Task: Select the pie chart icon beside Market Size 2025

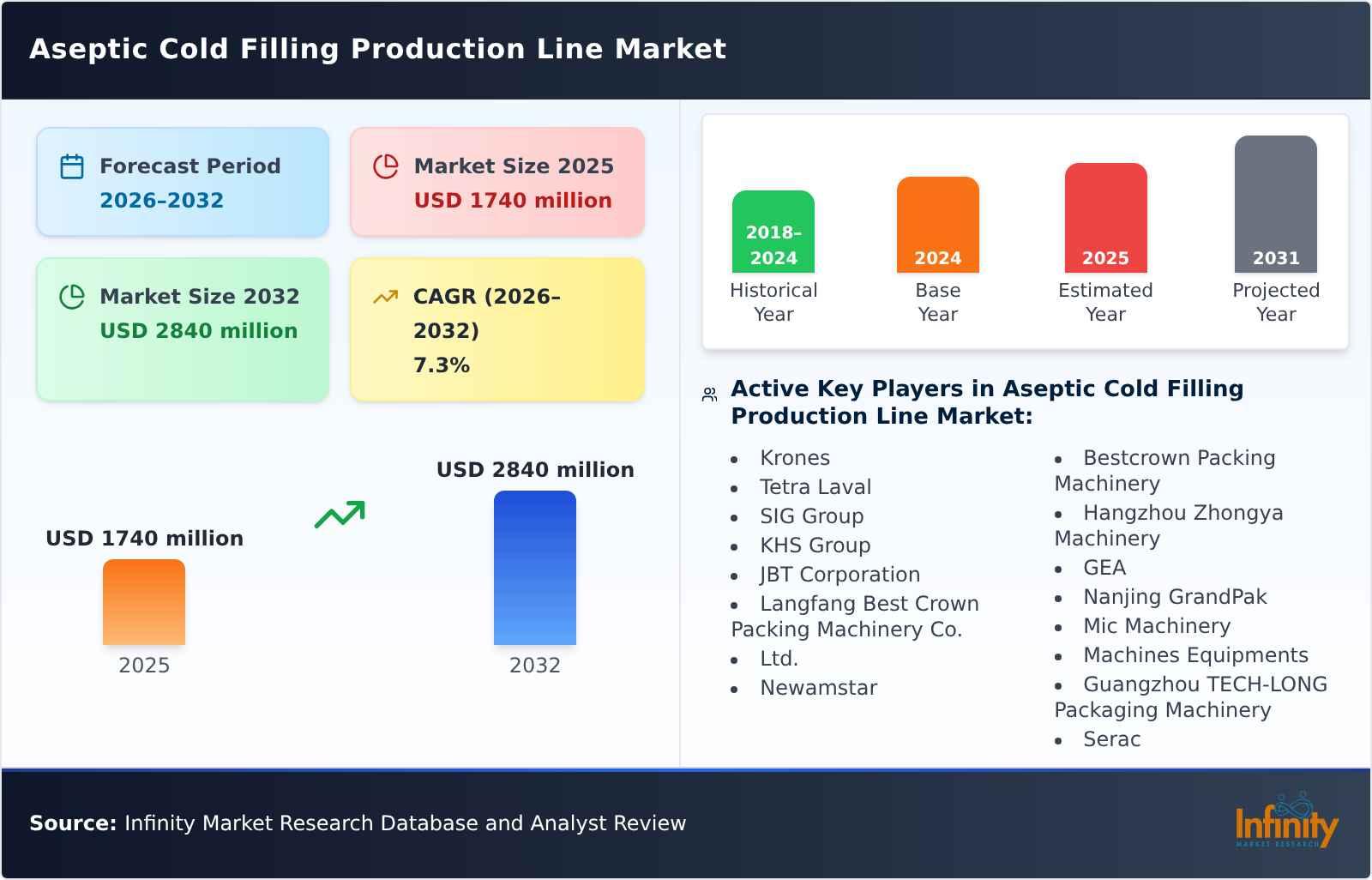Action: 387,166
